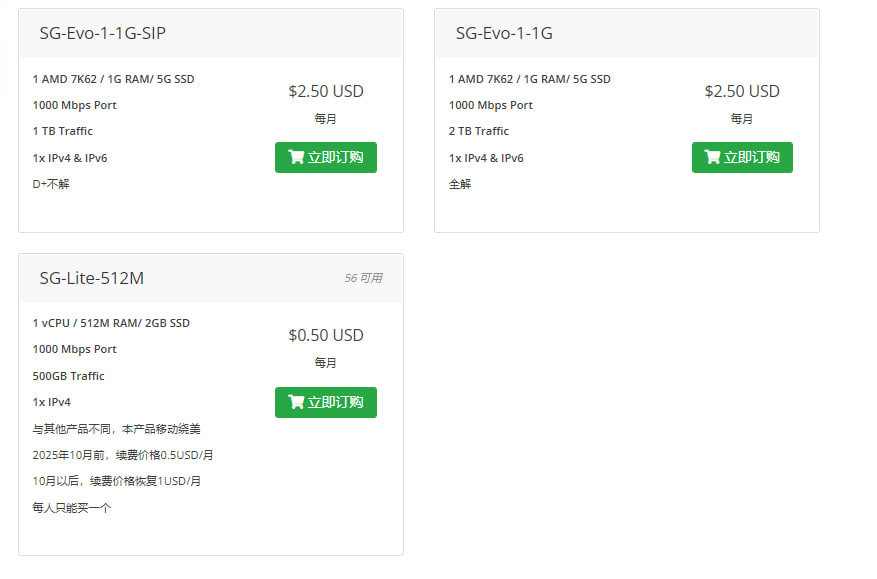
Task: Click 立即订购 on the SG-Evo-1-1G plan
Action: click(x=742, y=157)
